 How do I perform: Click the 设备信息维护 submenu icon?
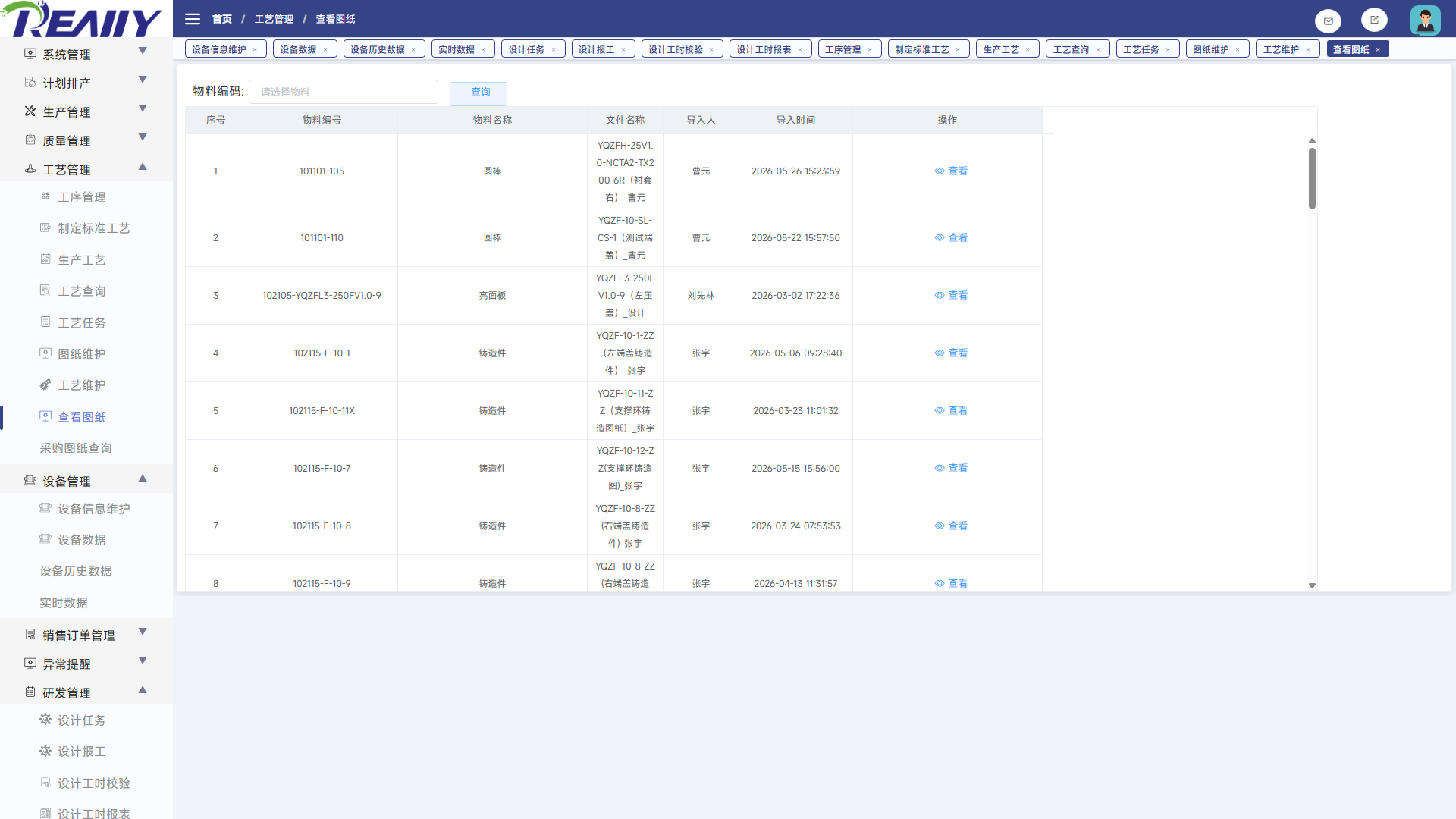coord(45,508)
